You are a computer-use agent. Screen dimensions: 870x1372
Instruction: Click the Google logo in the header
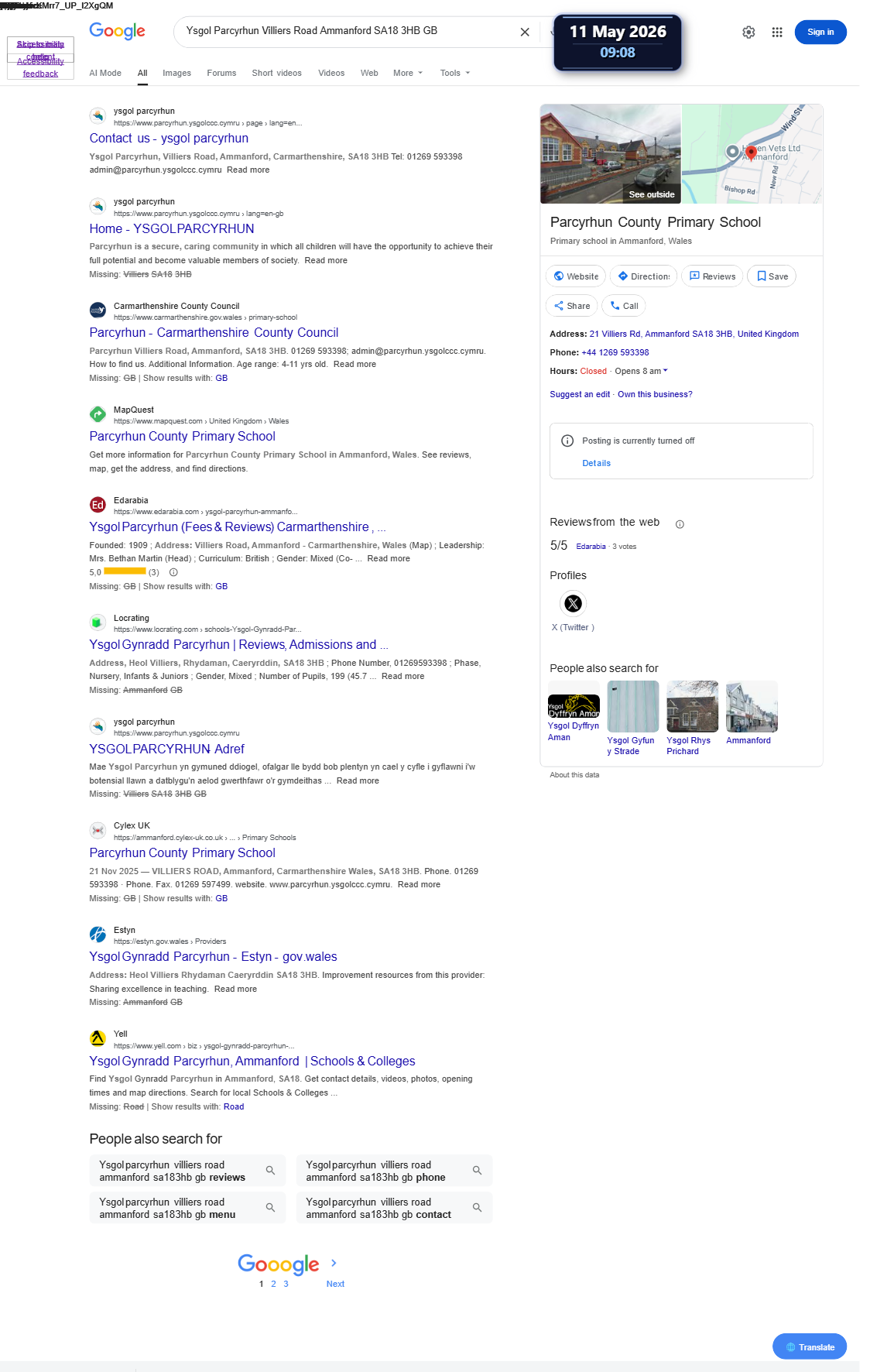pos(117,31)
